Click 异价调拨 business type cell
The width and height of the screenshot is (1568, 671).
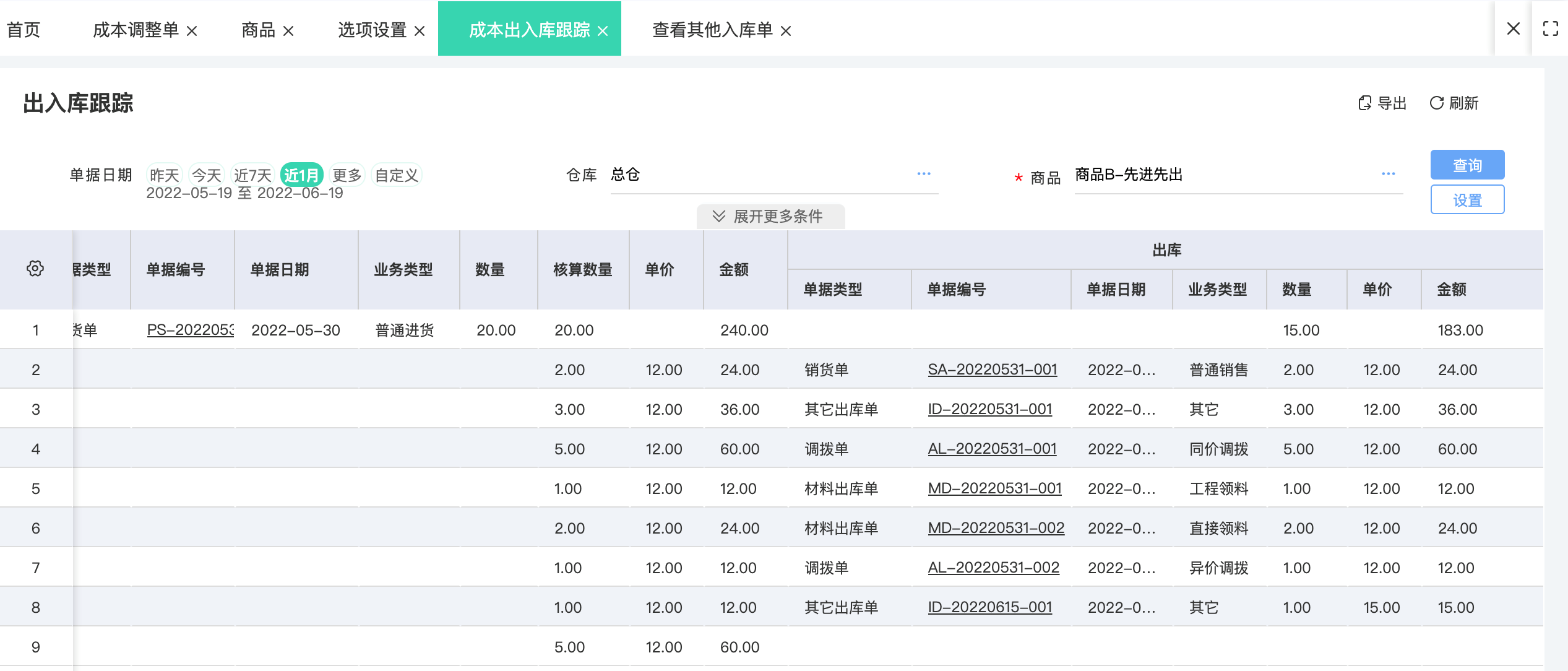point(1219,568)
